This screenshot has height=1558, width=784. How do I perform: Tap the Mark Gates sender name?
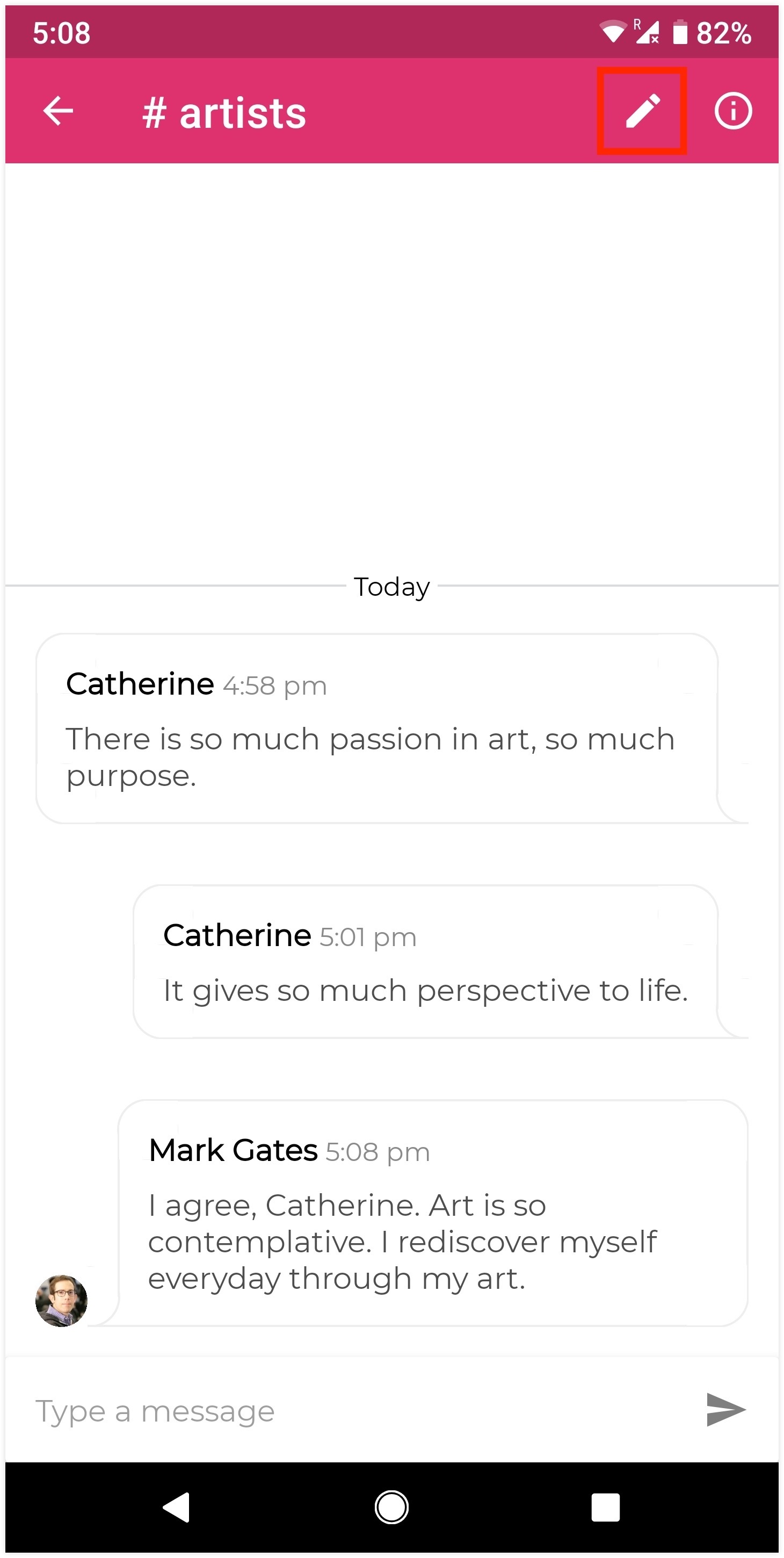click(233, 1150)
